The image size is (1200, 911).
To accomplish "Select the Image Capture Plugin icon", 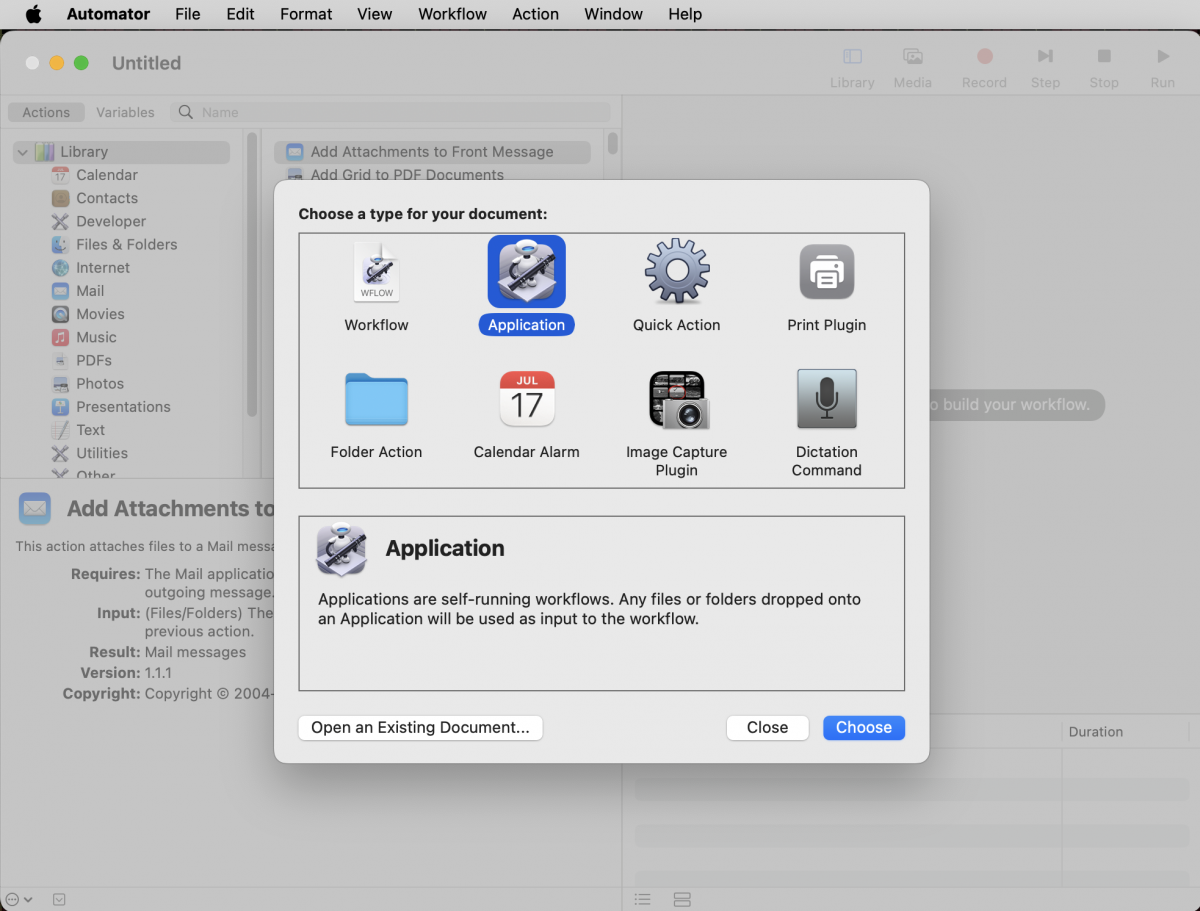I will click(676, 398).
